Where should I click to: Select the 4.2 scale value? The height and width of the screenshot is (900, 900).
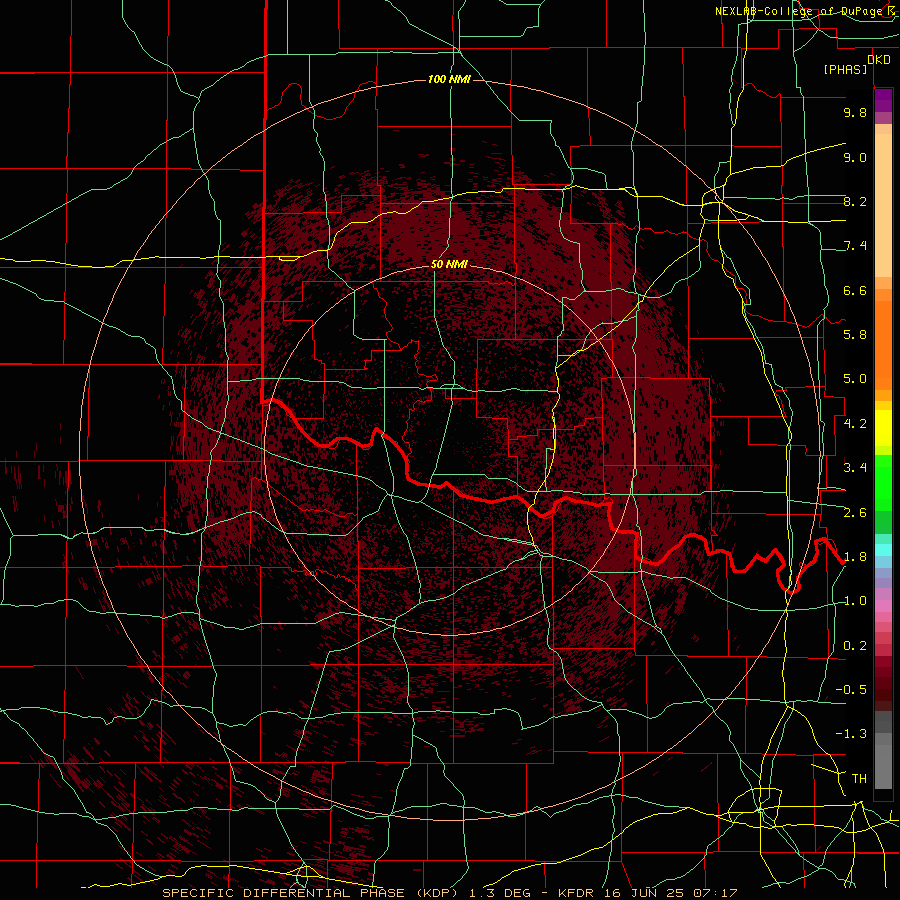click(855, 424)
